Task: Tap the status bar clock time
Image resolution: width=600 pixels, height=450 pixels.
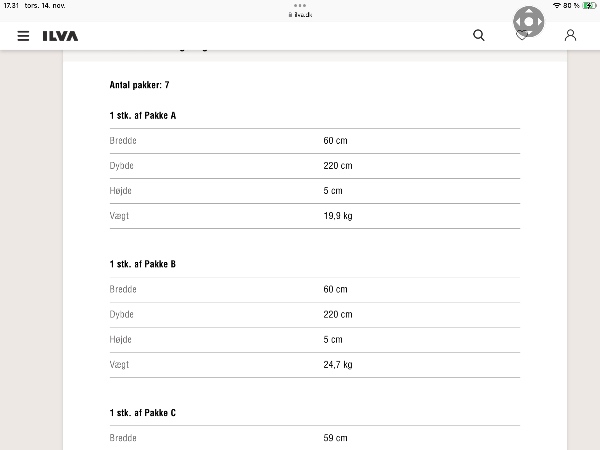Action: 11,6
